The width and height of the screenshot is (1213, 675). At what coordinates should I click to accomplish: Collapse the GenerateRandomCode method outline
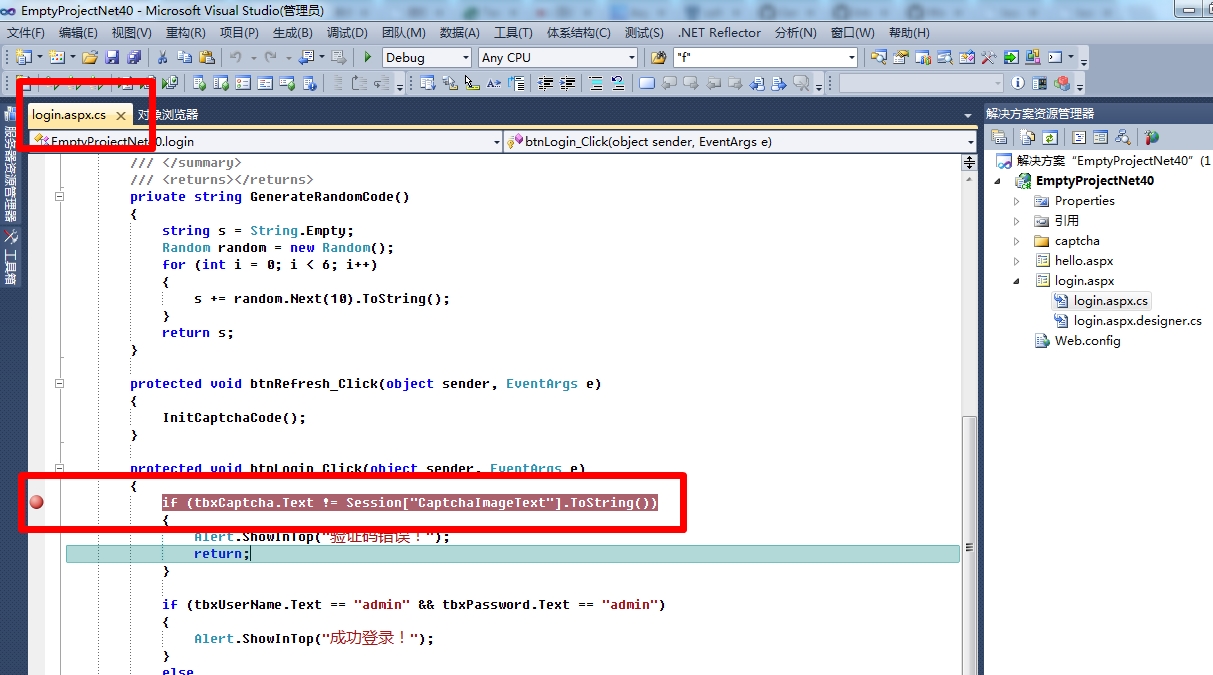pos(59,197)
